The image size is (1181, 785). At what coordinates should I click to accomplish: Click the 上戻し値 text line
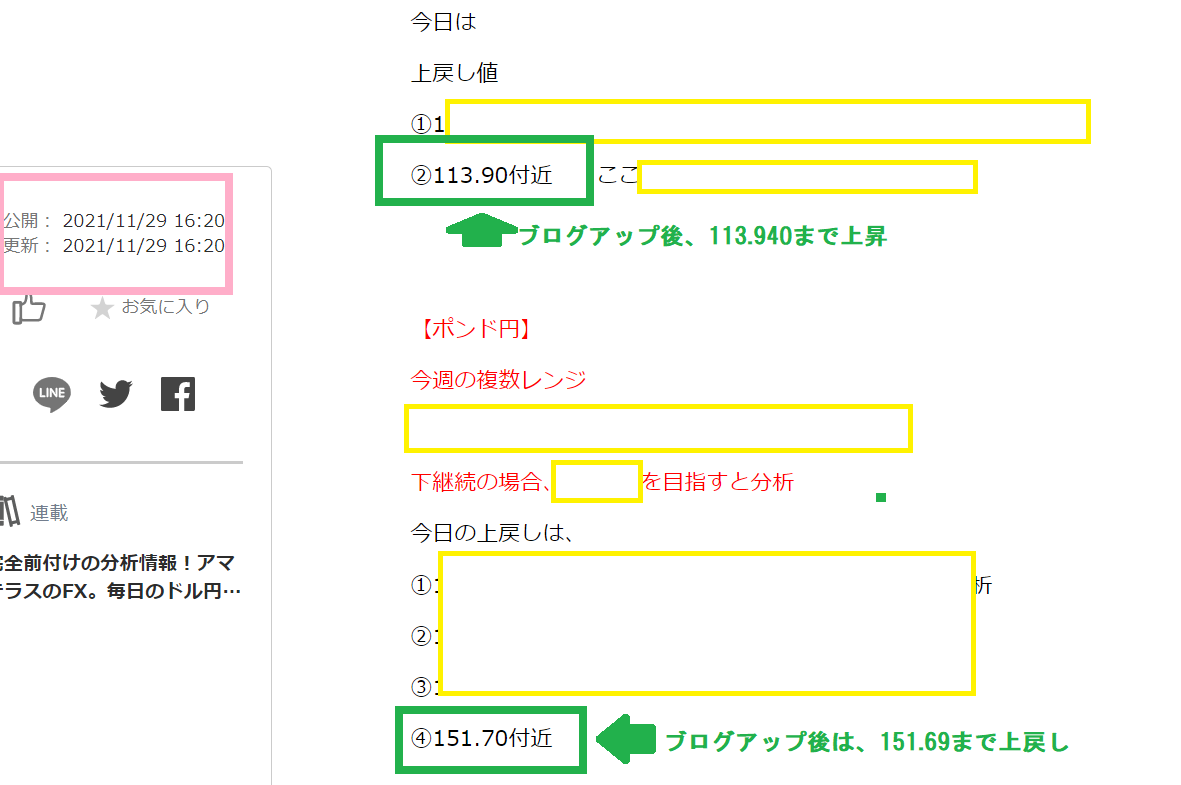[454, 72]
